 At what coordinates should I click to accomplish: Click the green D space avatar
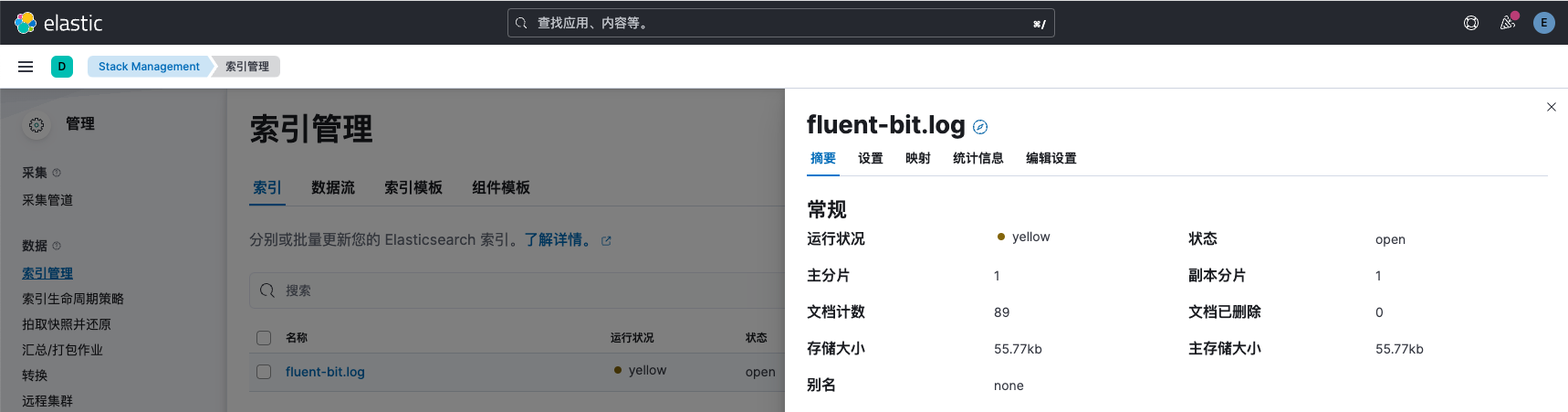pyautogui.click(x=62, y=67)
